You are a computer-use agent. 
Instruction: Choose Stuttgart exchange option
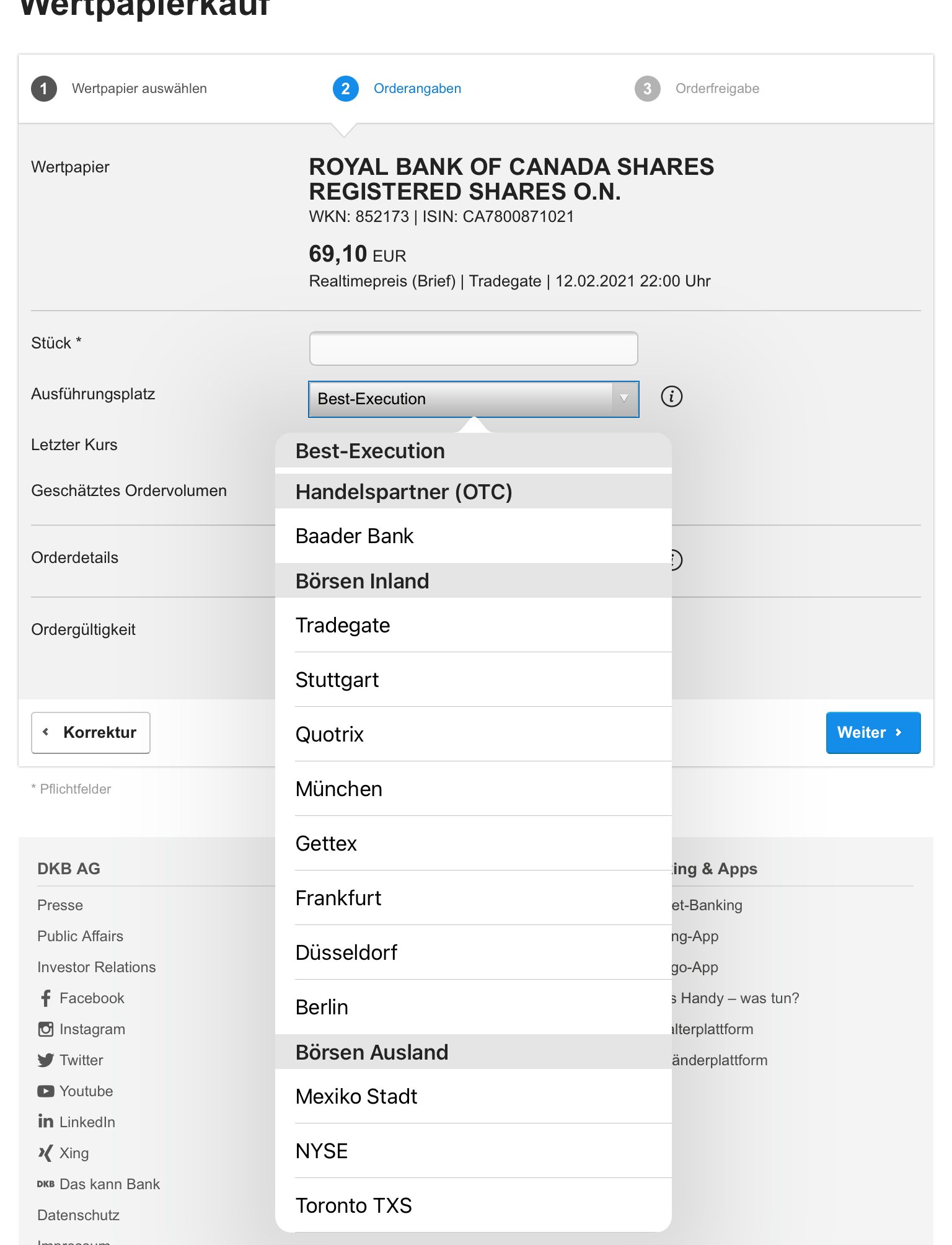[337, 680]
